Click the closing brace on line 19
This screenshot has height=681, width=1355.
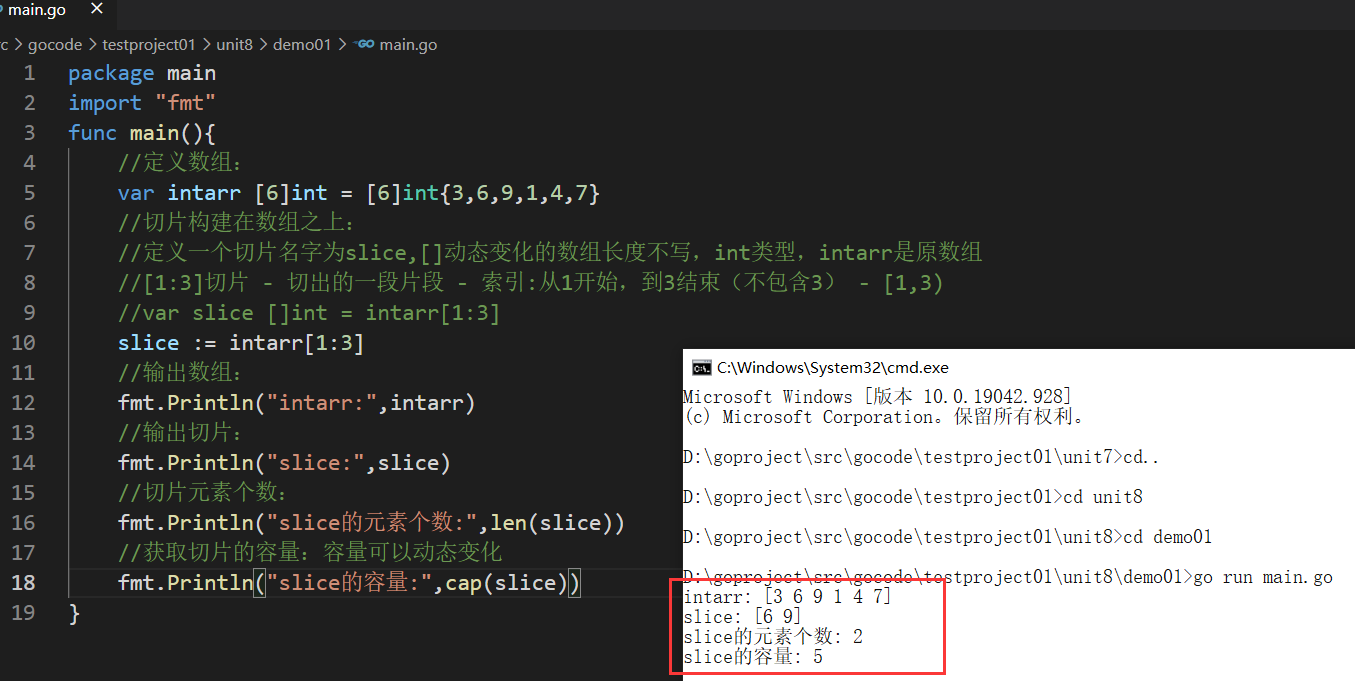pyautogui.click(x=74, y=613)
